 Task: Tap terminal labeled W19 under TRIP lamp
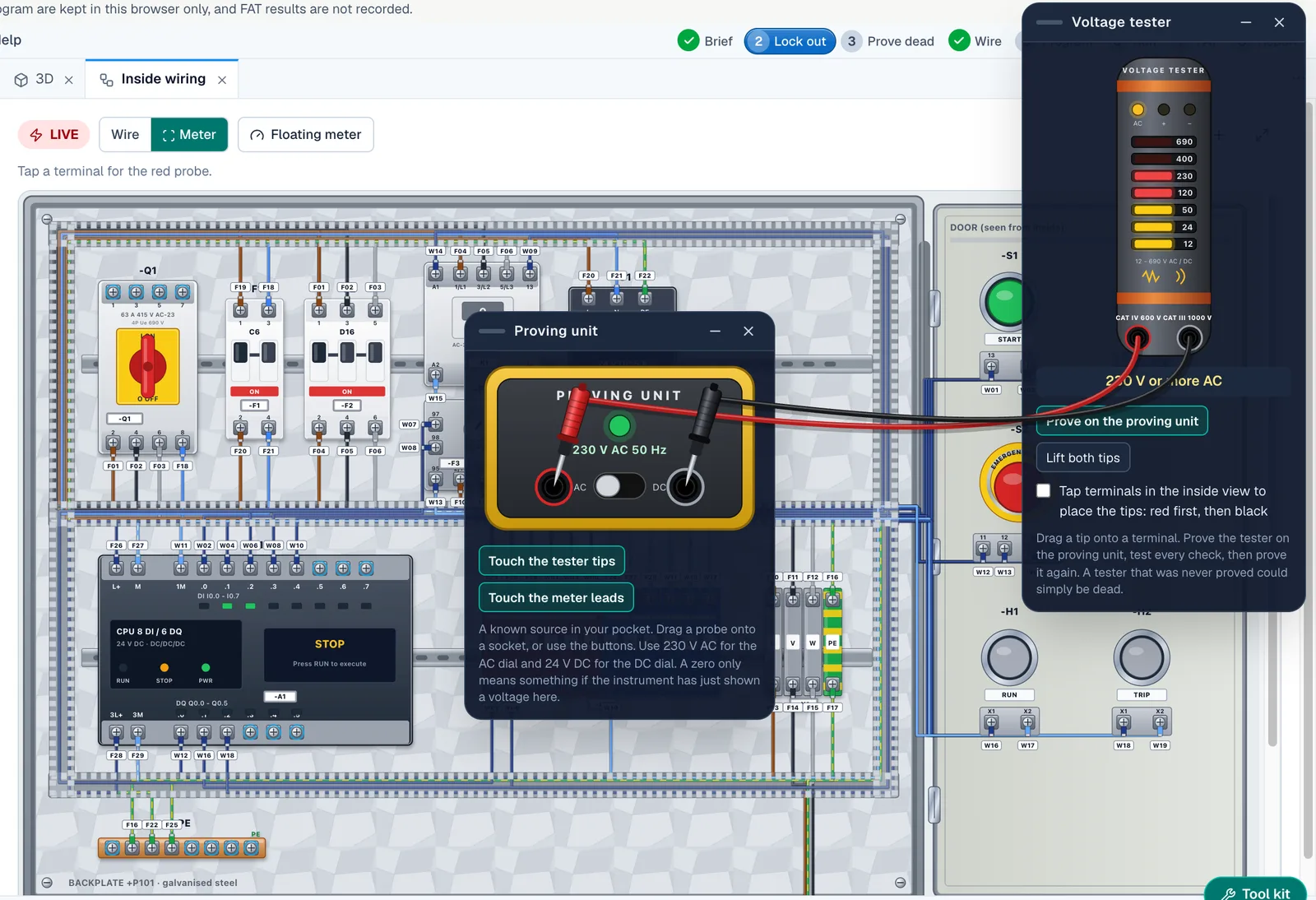point(1160,723)
